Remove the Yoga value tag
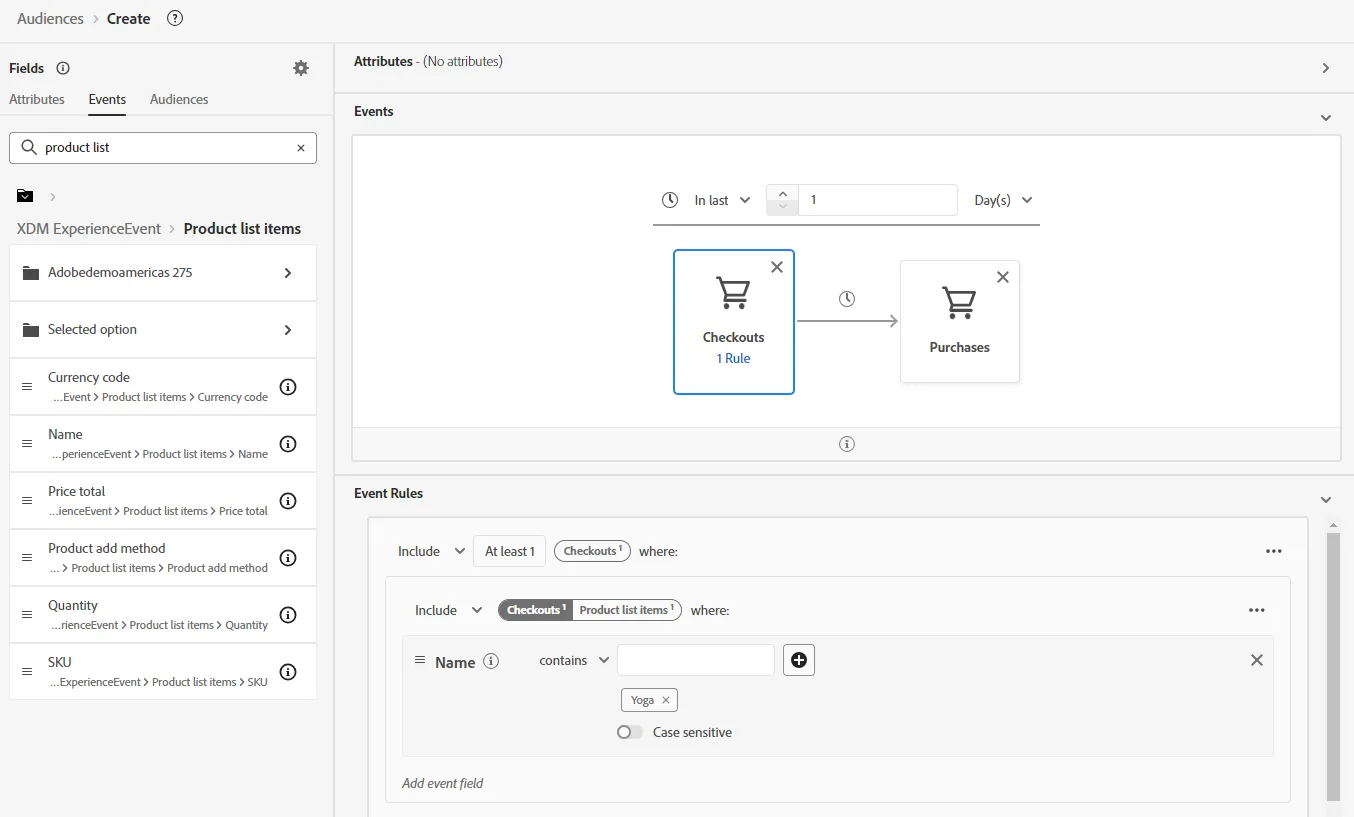 [666, 700]
